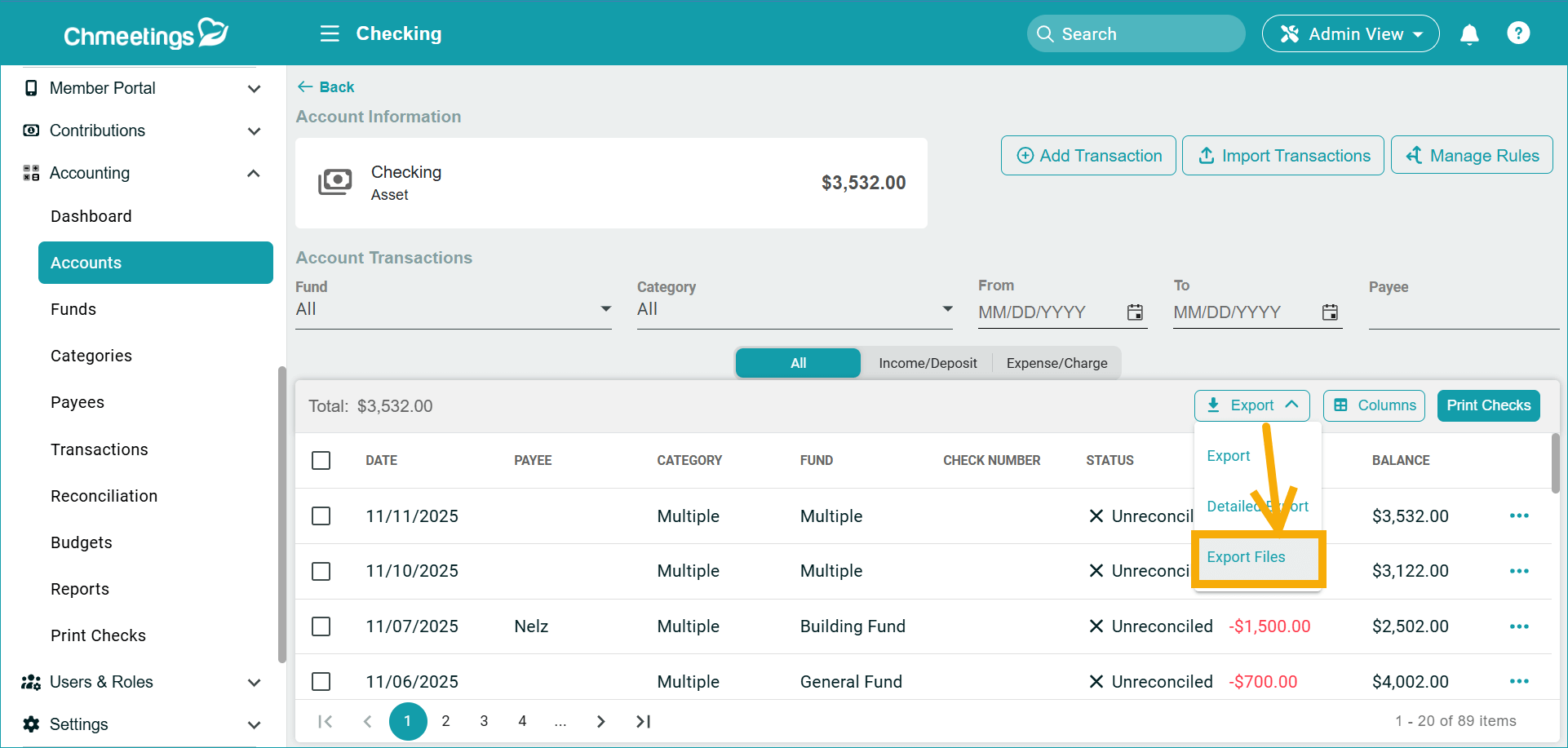Click the transactions table vertical scrollbar
The width and height of the screenshot is (1568, 748).
click(1555, 463)
